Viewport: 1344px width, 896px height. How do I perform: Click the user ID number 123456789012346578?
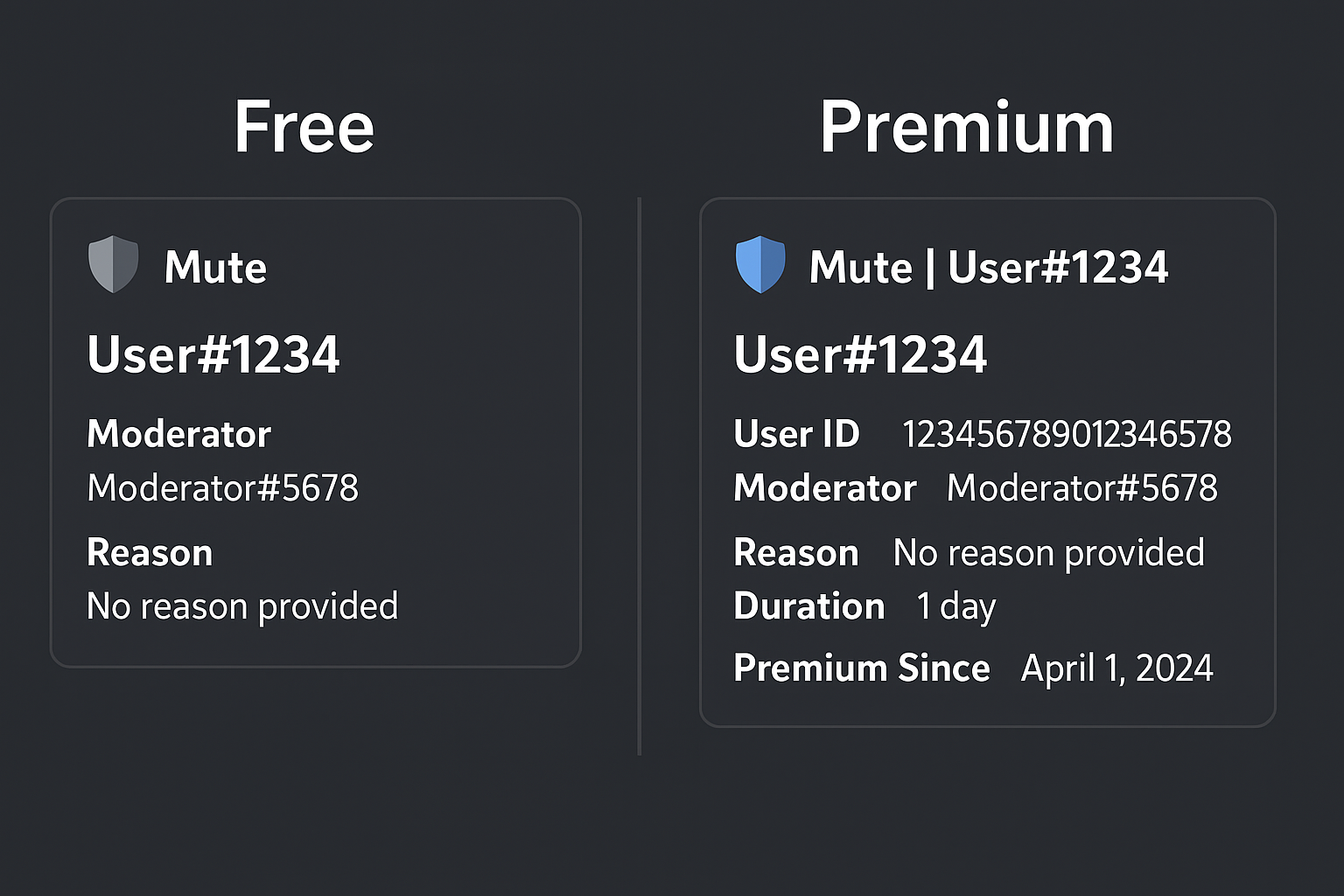1067,434
